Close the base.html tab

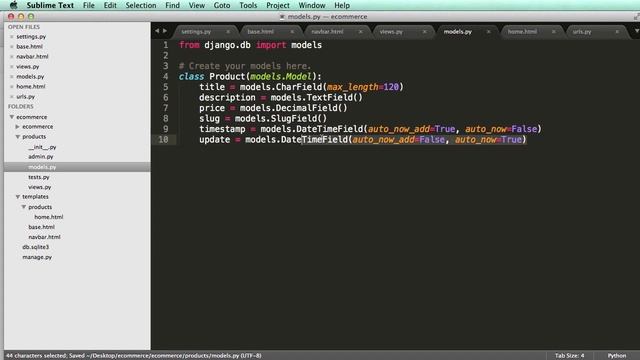[292, 31]
